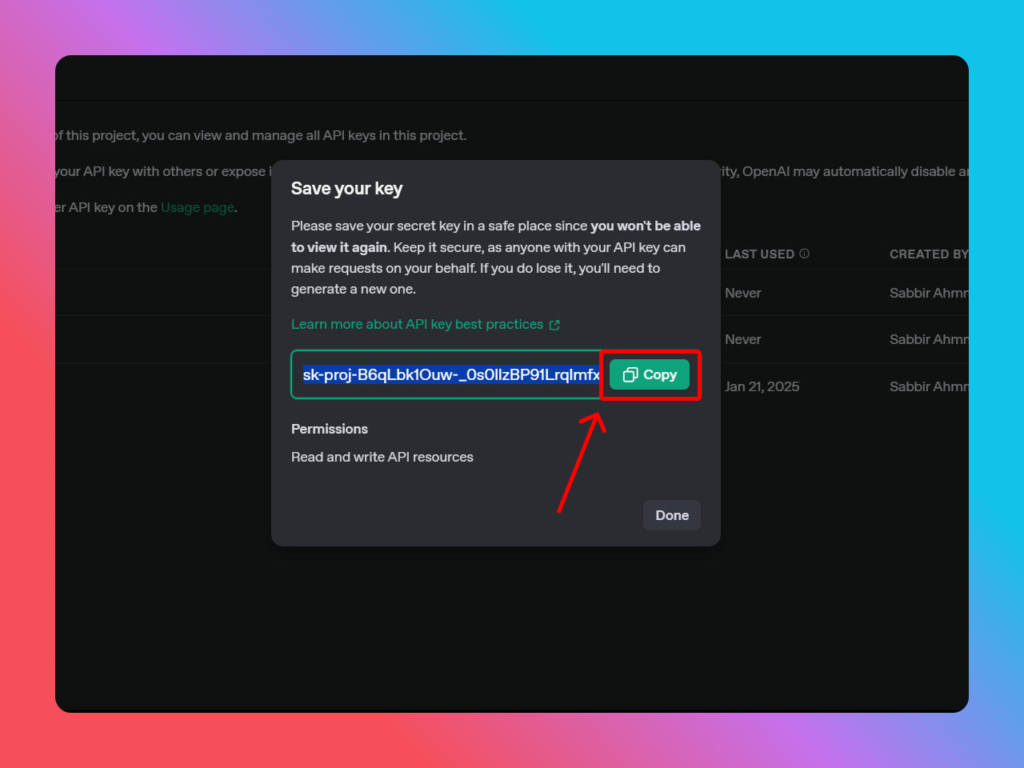Open the Usage page link
The width and height of the screenshot is (1024, 768).
[197, 208]
